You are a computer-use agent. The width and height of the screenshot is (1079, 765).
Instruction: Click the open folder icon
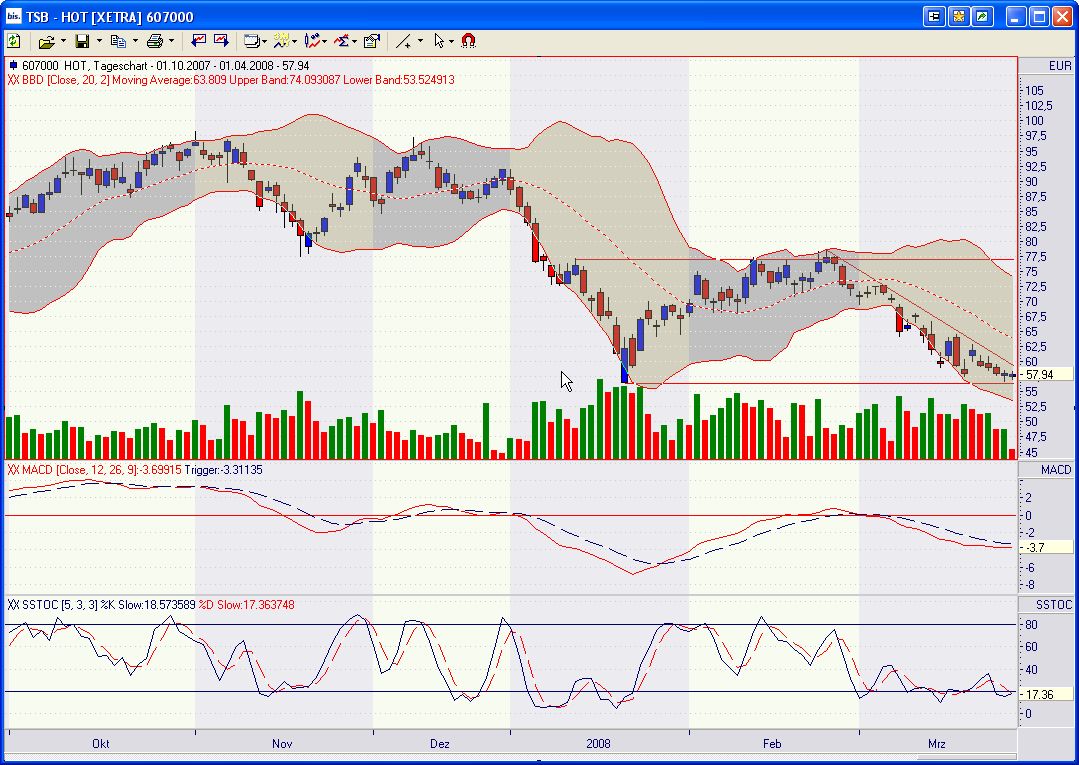point(45,41)
